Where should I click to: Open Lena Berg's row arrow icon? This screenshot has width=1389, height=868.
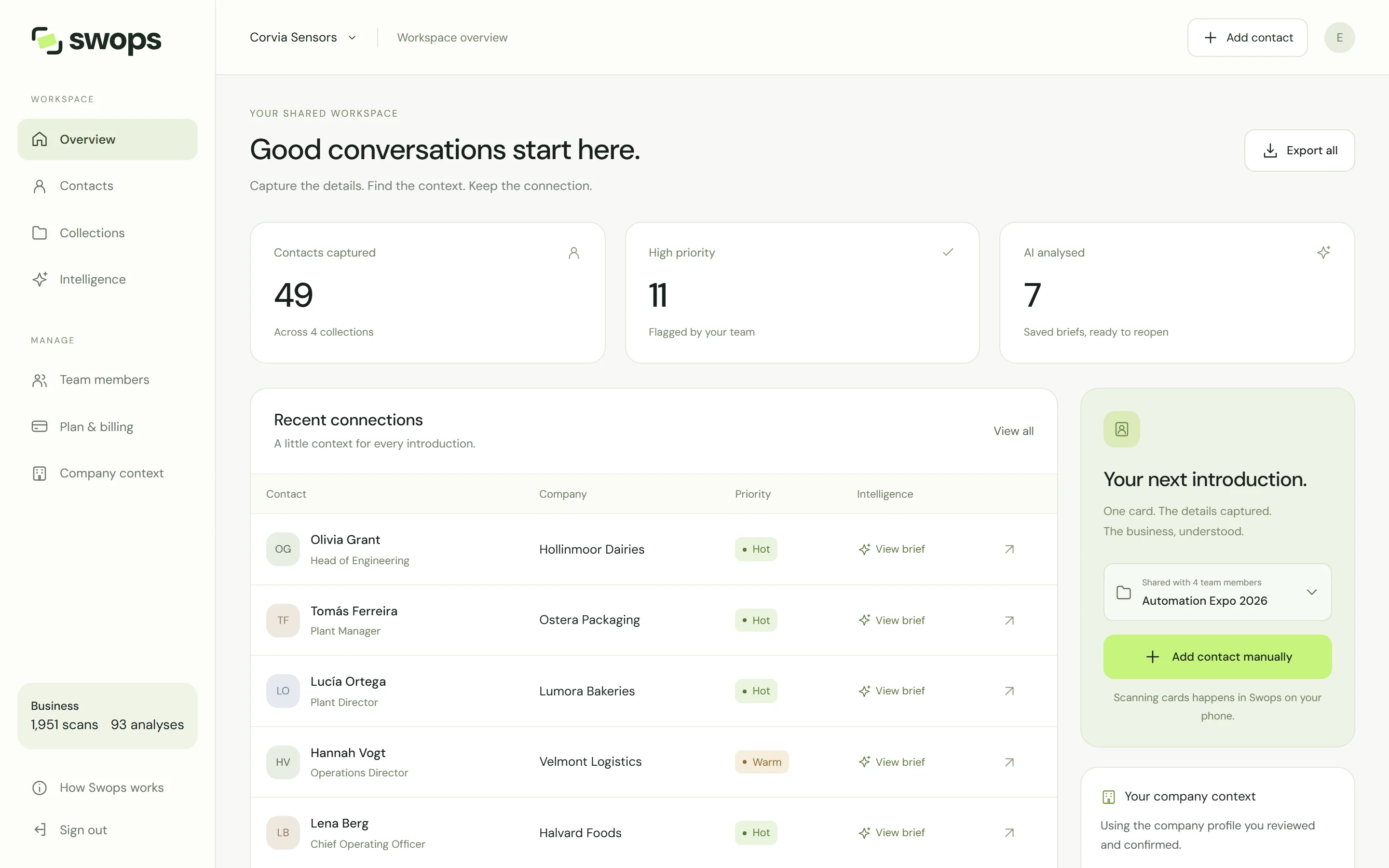click(x=1009, y=833)
